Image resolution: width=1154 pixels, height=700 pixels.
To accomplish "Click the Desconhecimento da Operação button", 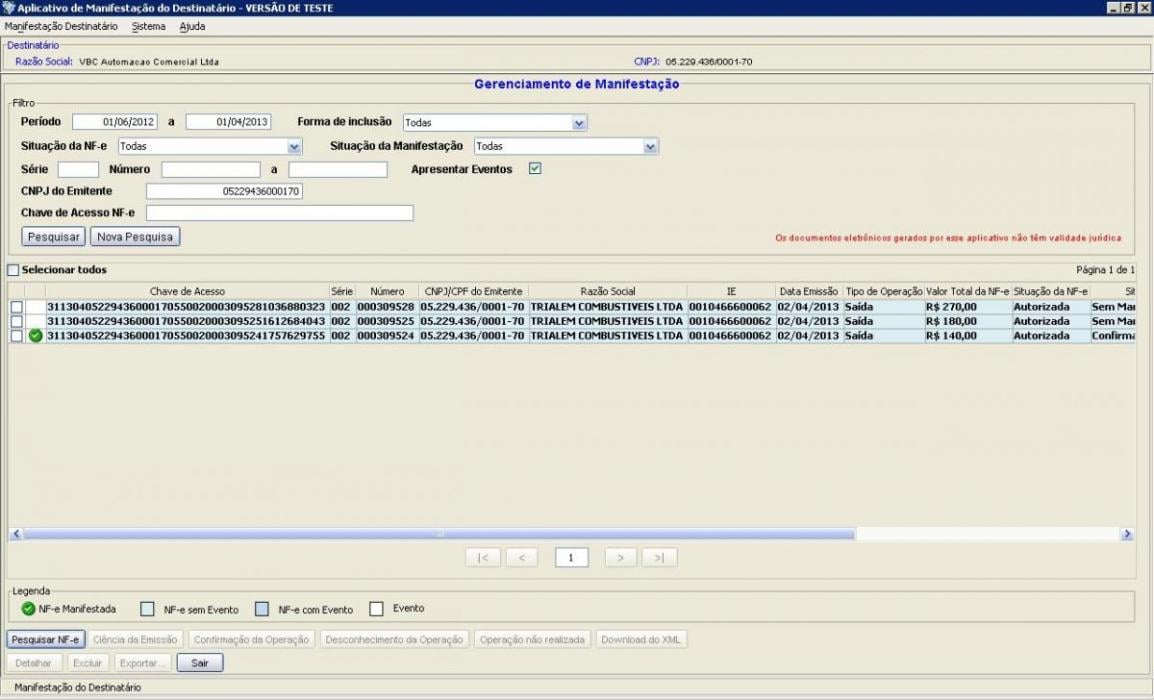I will click(x=394, y=640).
